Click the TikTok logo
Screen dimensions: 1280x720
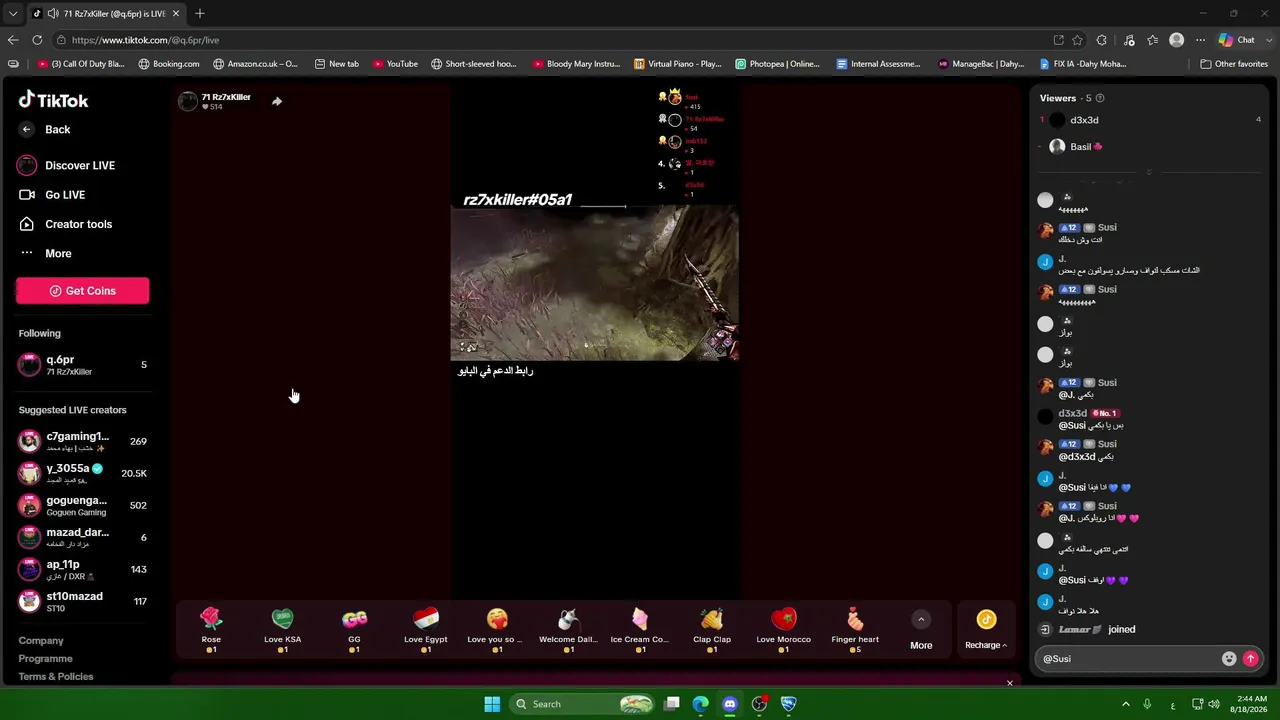54,100
